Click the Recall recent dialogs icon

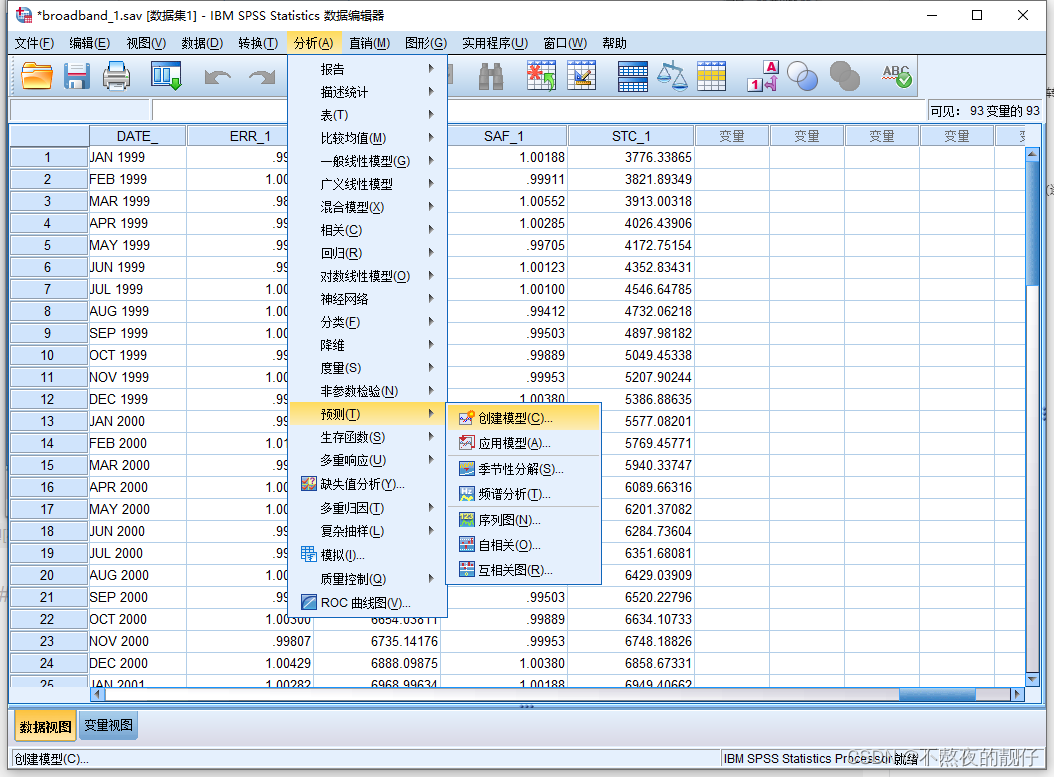click(166, 75)
